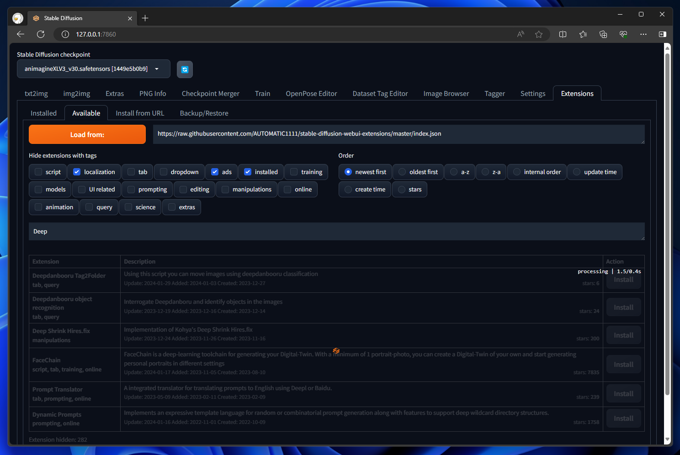Click the site info icon in address bar
Image resolution: width=680 pixels, height=455 pixels.
[65, 34]
